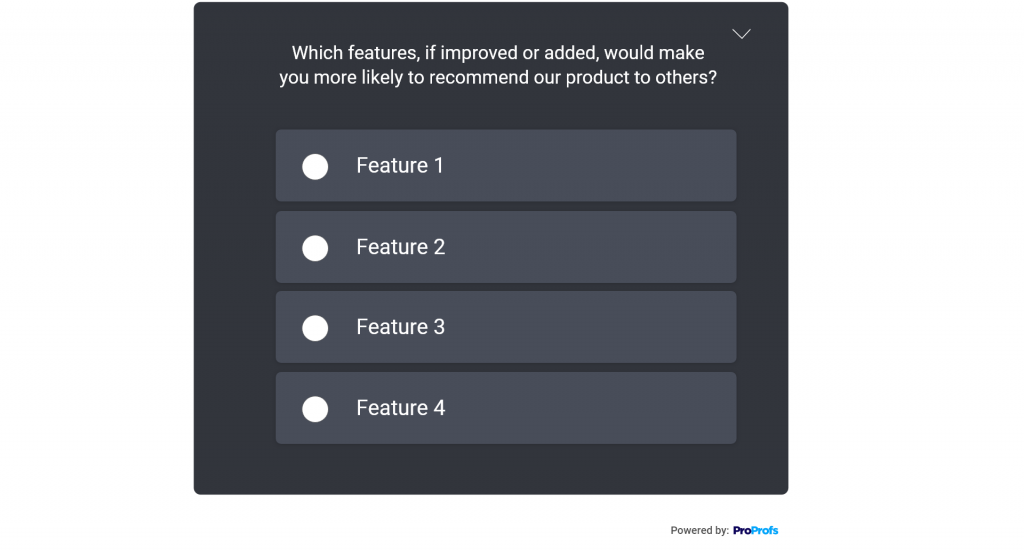Viewport: 1024px width, 551px height.
Task: Click the blue "Profs" portion of the logo
Action: click(x=765, y=530)
